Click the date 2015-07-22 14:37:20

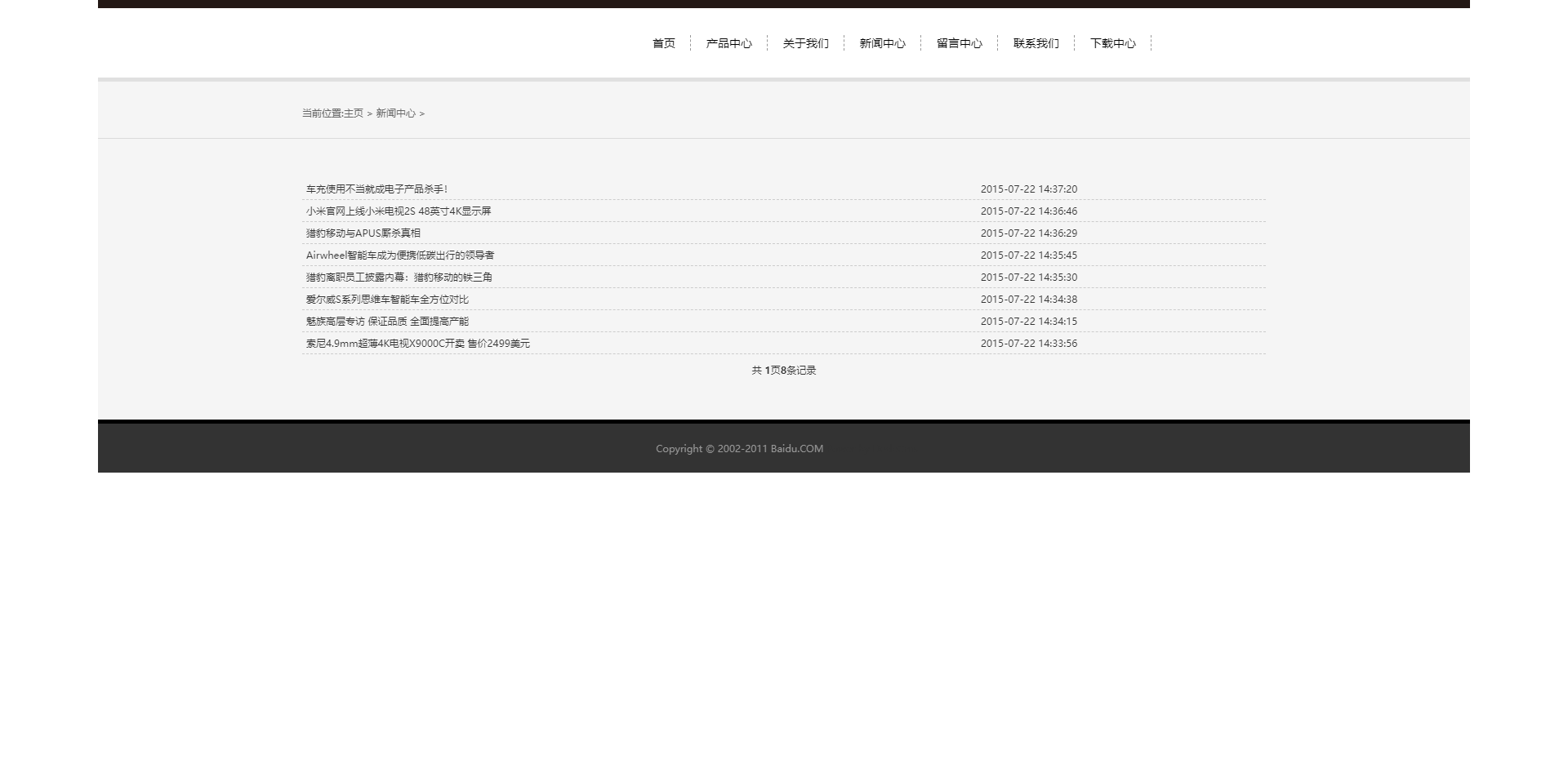[x=1029, y=189]
